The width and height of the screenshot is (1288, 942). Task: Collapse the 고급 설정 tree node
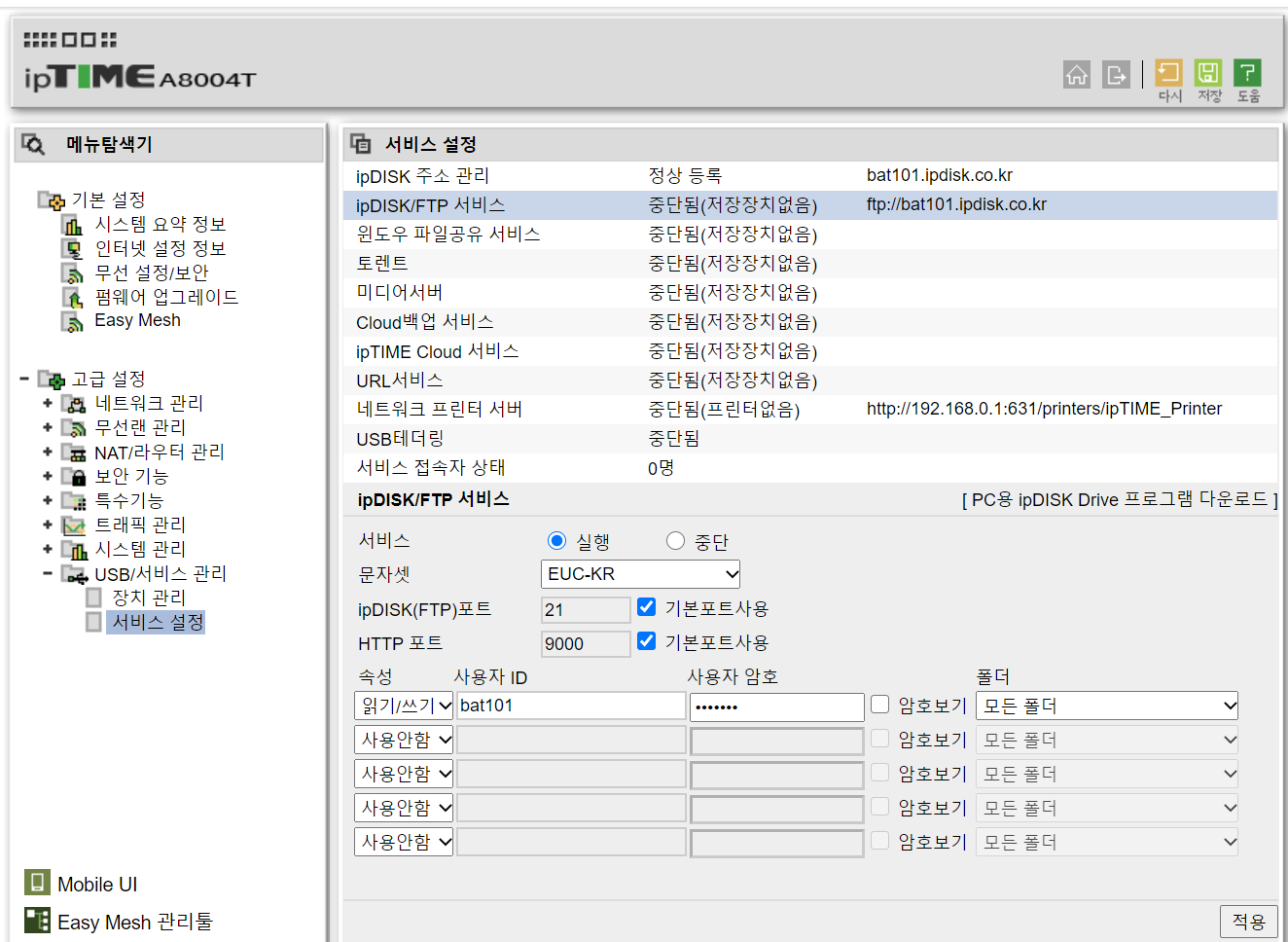click(x=24, y=379)
